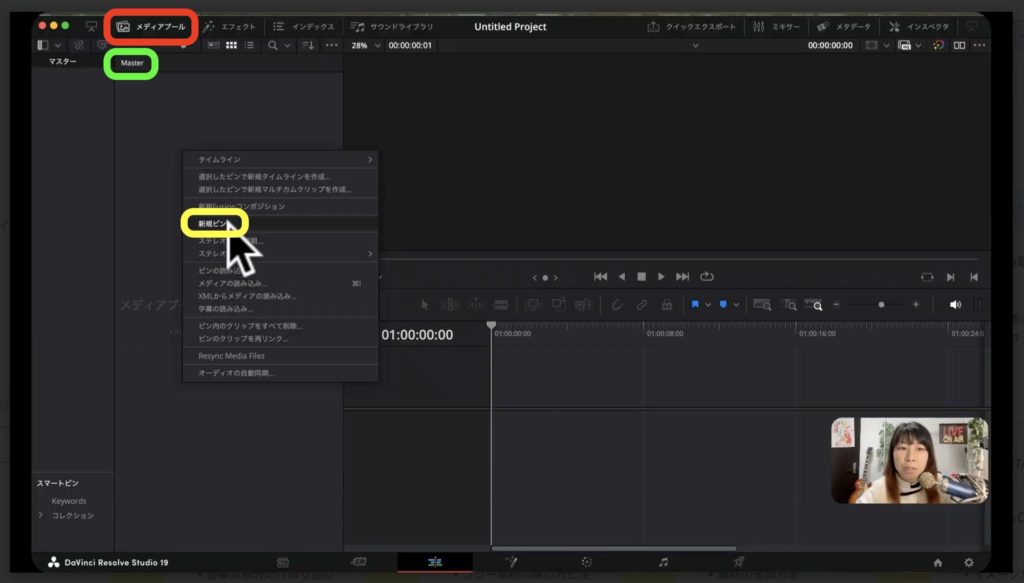Screen dimensions: 1024x583
Task: Select the Master bin
Action: (130, 63)
